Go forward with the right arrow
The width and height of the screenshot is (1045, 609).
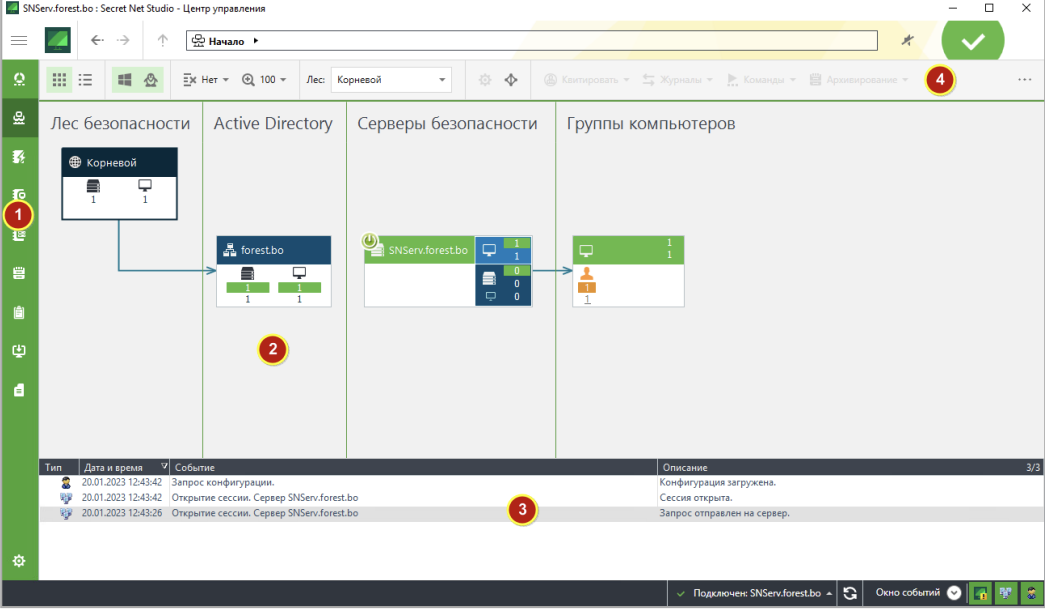123,41
